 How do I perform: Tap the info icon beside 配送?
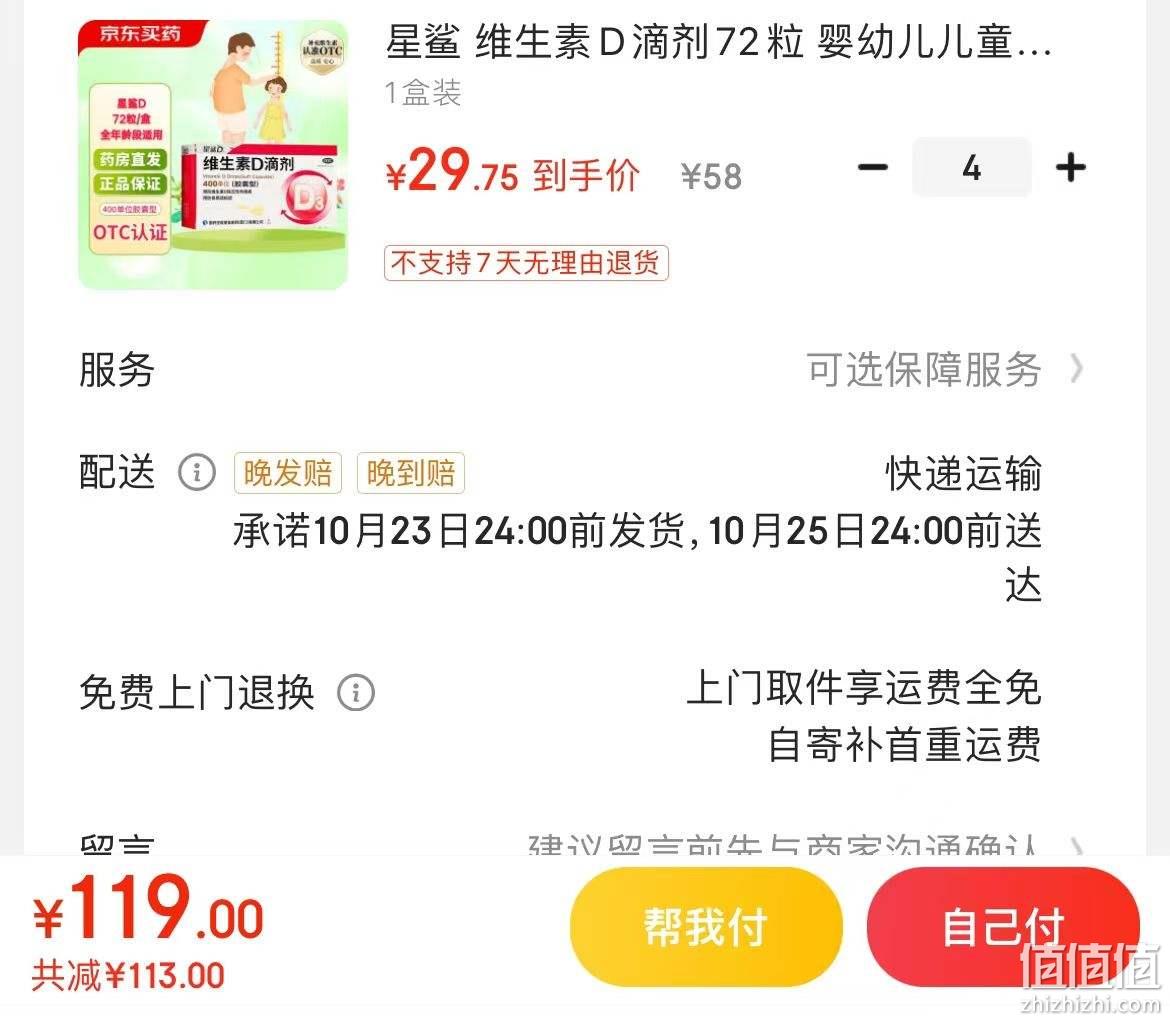pyautogui.click(x=197, y=472)
